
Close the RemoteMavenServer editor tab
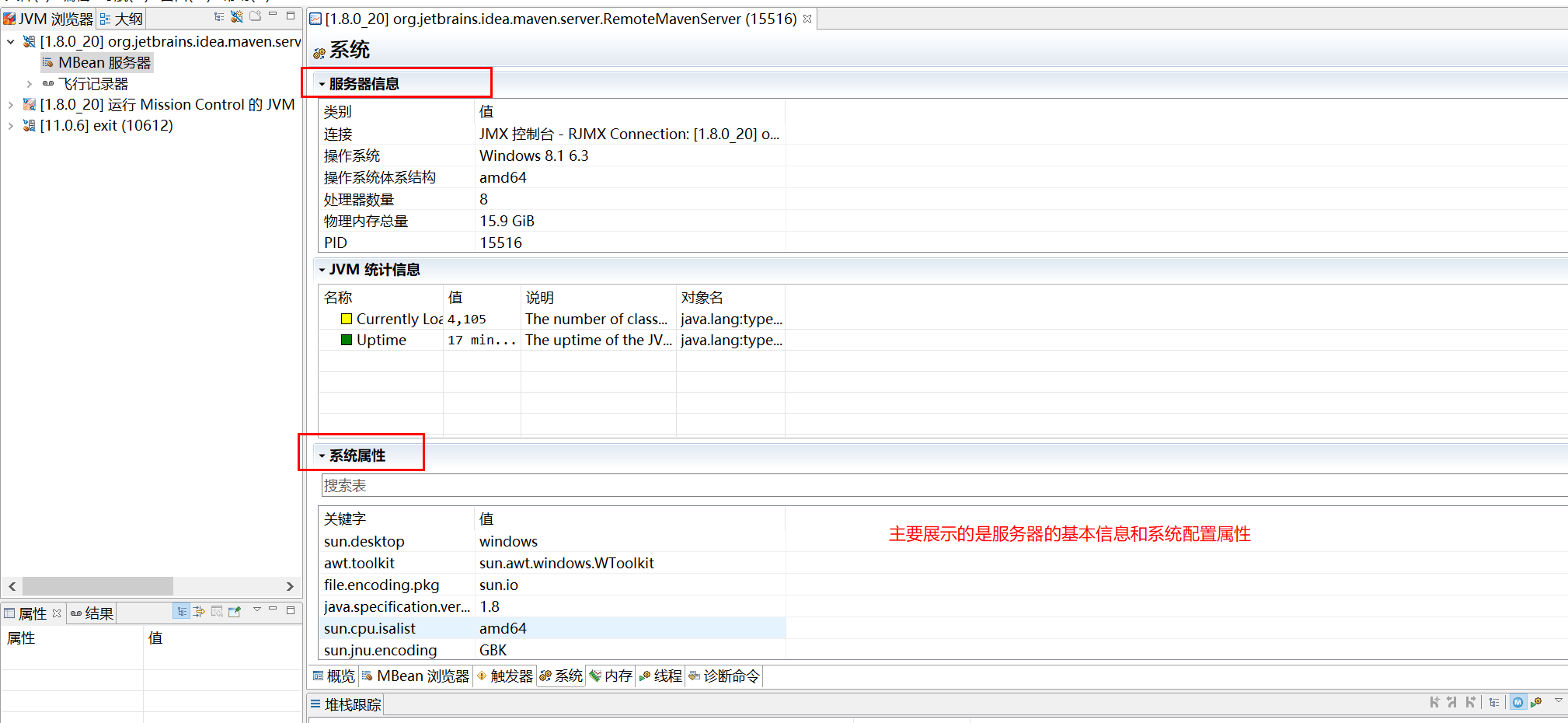[x=807, y=19]
